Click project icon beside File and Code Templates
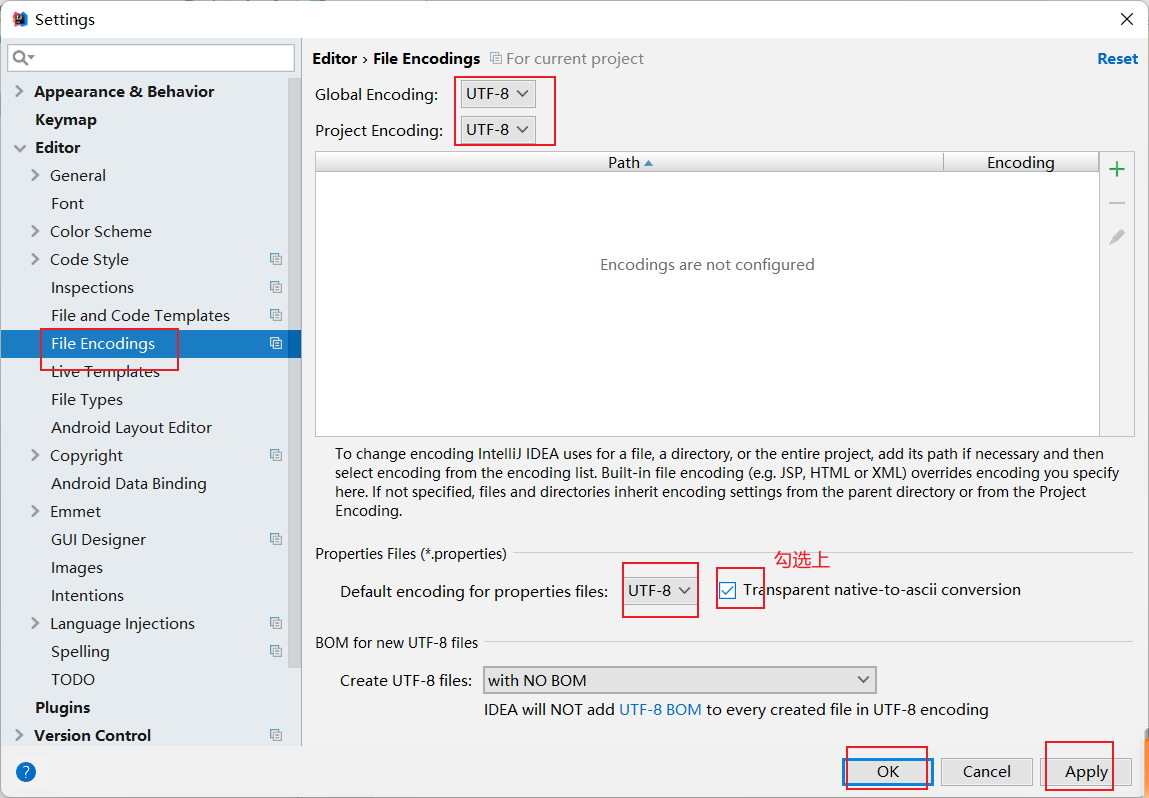 click(276, 315)
